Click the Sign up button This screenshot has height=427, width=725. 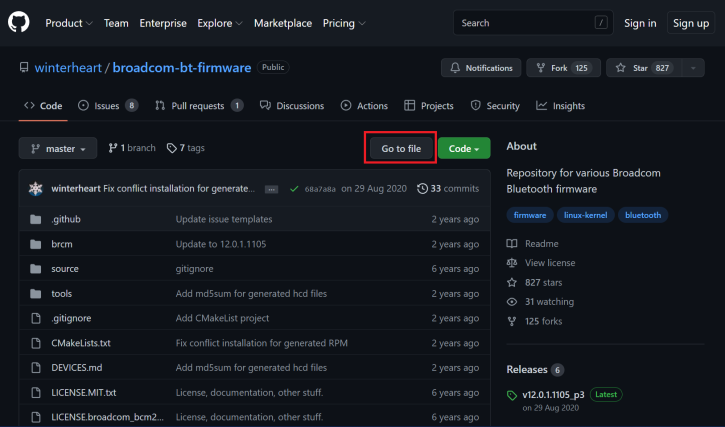690,23
